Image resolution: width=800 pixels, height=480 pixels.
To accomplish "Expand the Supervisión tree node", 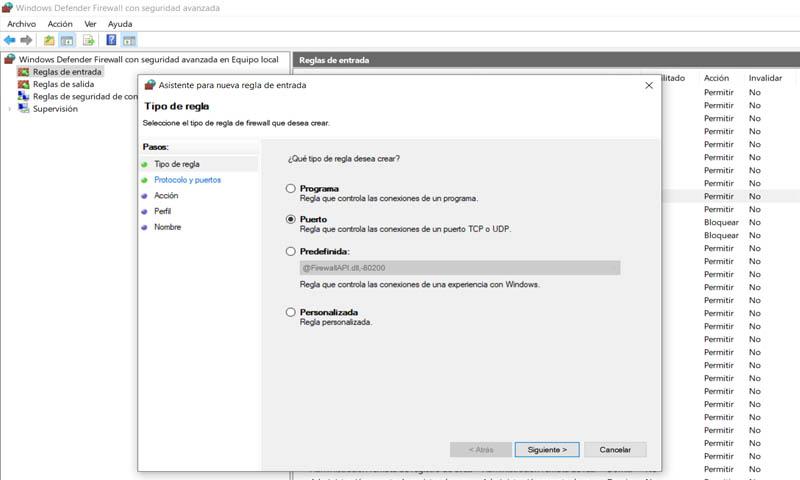I will 10,109.
